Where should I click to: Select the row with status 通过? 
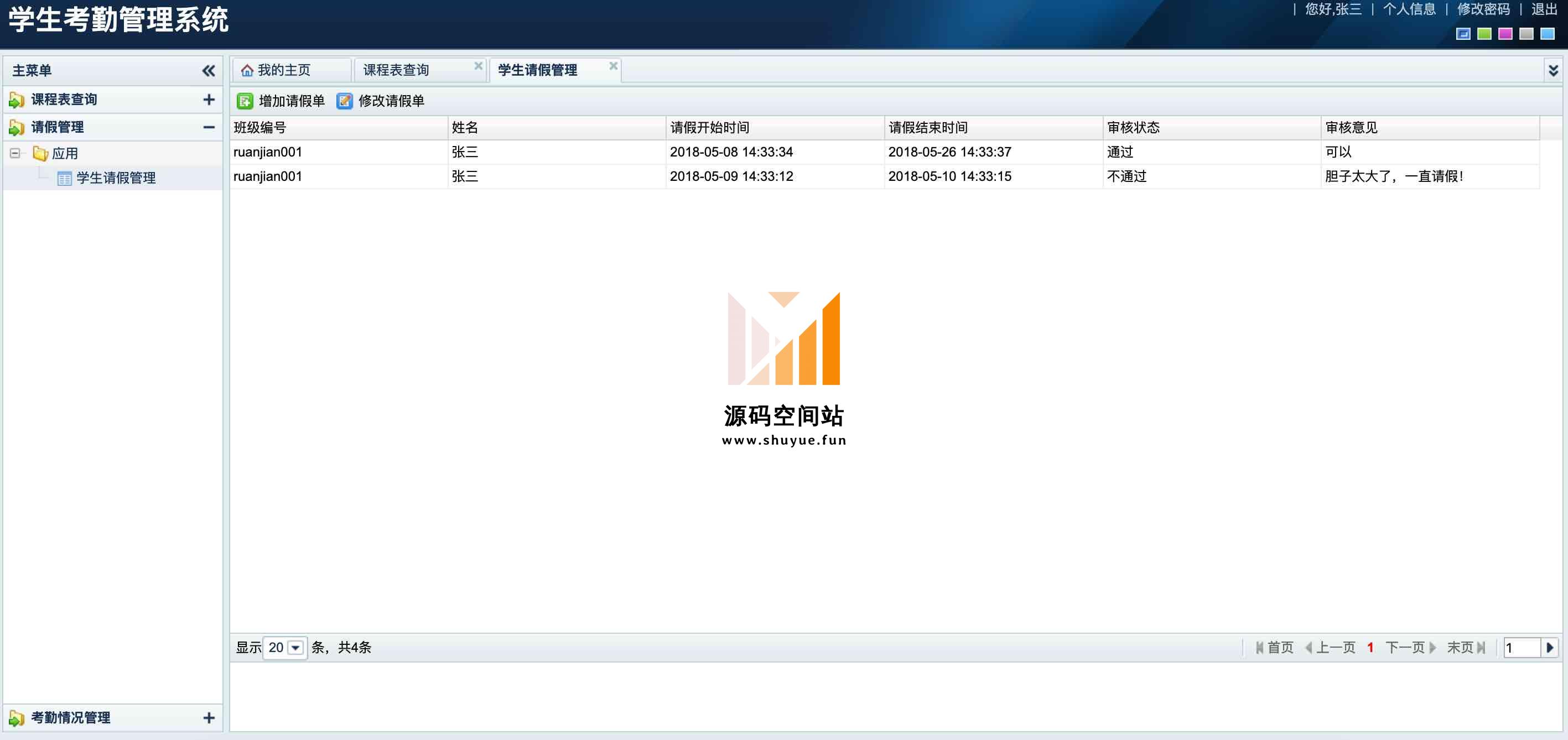(x=885, y=152)
